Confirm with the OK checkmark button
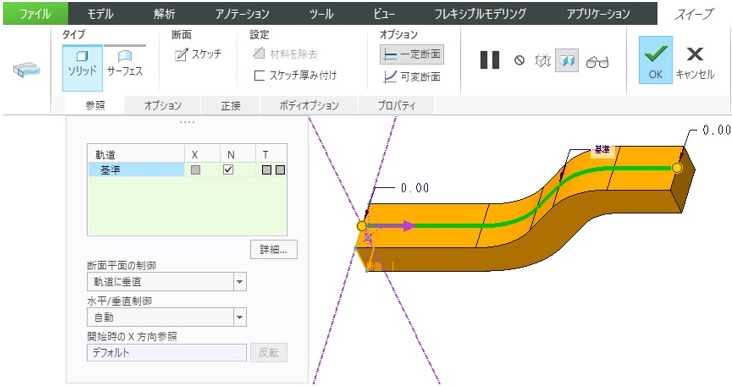The height and width of the screenshot is (386, 732). point(655,61)
